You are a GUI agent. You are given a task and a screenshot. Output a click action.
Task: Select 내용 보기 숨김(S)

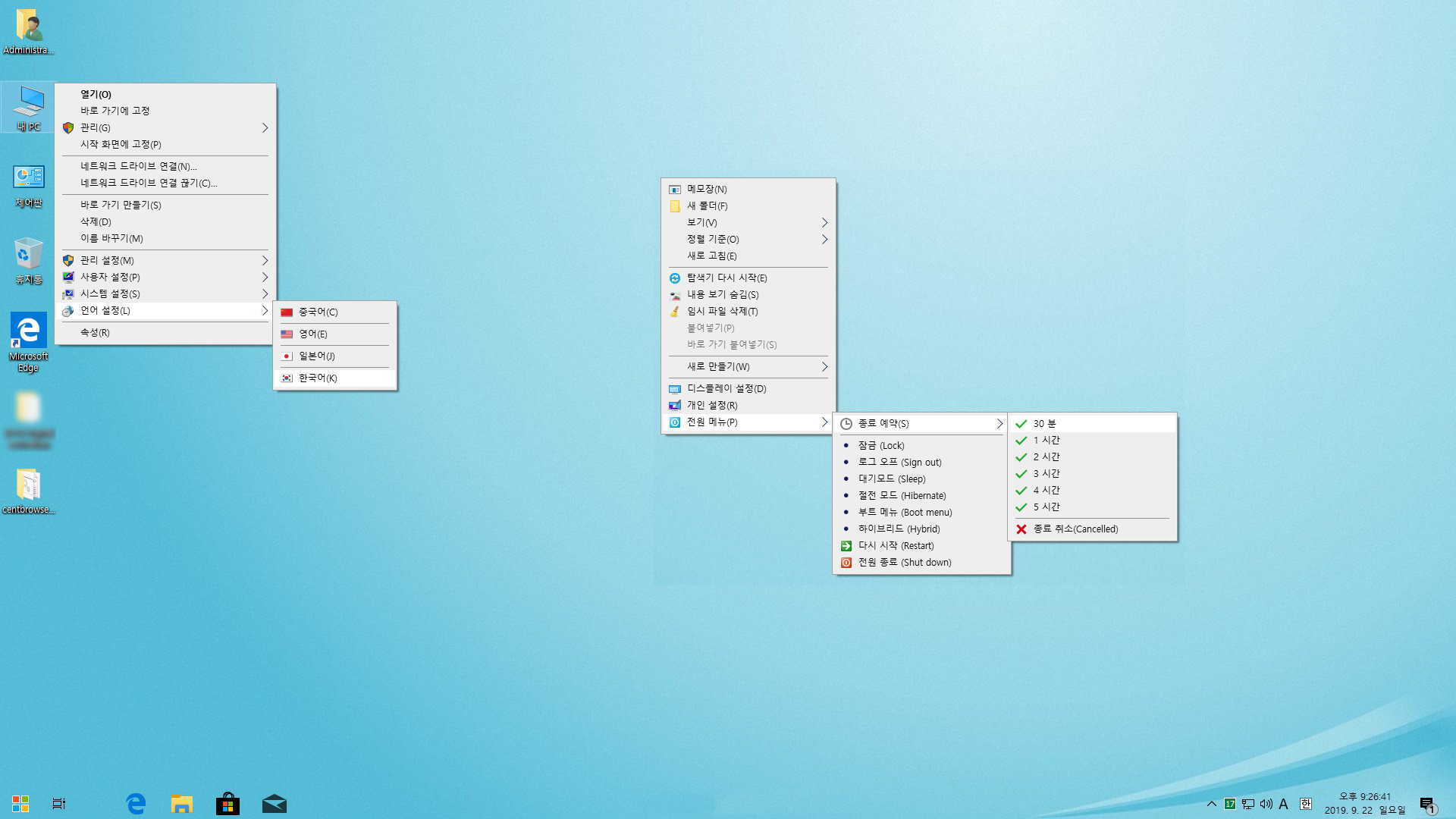(748, 294)
